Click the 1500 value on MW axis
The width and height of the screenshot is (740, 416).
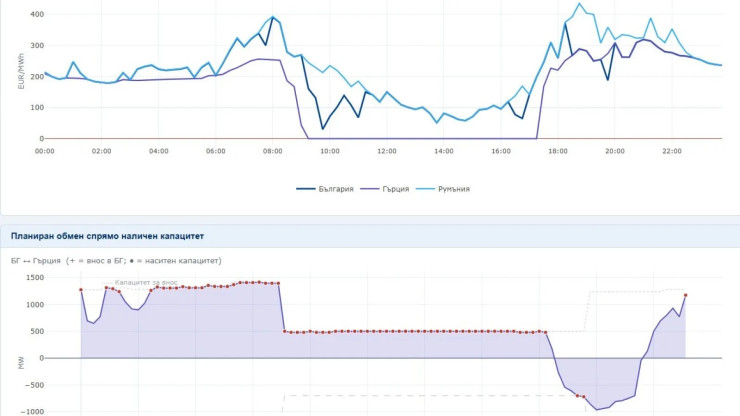tap(35, 278)
